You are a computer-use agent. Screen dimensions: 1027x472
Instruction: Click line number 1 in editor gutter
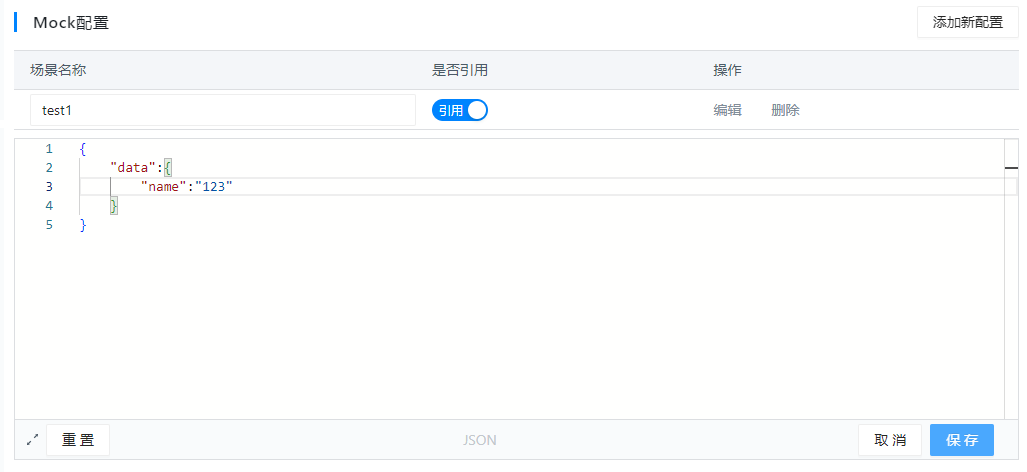[49, 149]
